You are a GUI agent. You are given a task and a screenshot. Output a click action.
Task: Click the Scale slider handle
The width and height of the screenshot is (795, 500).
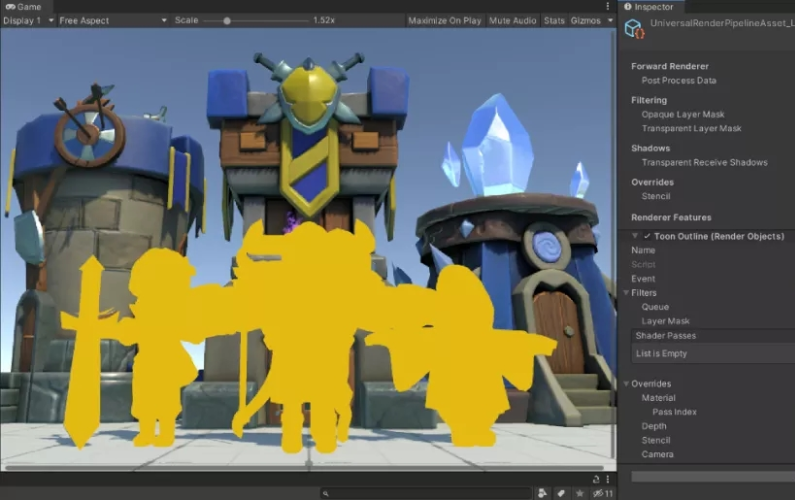[227, 21]
